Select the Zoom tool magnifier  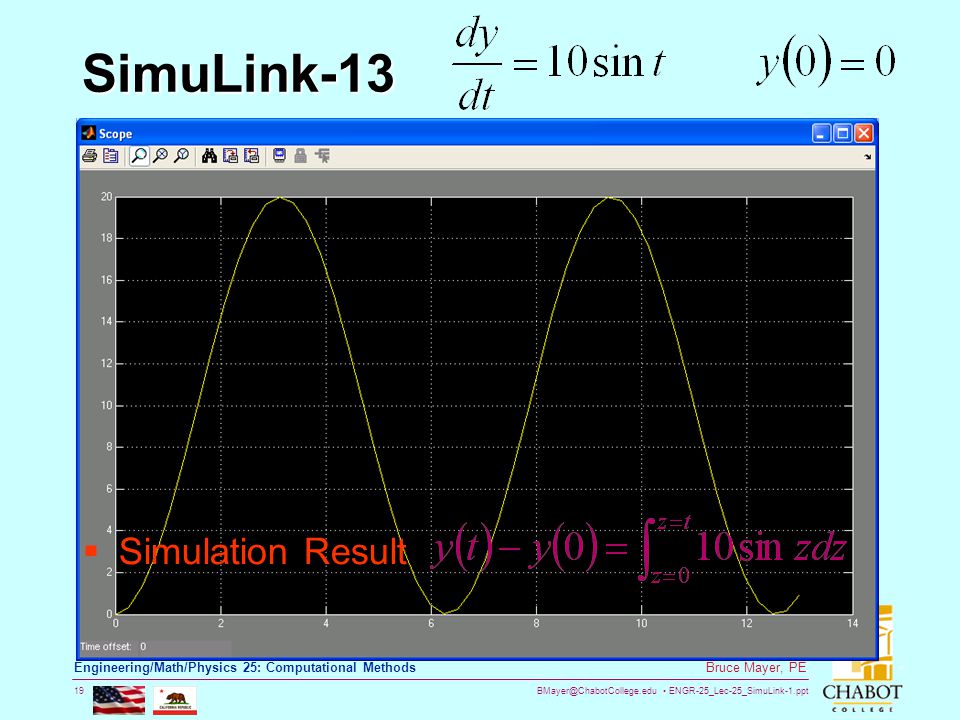(x=139, y=156)
